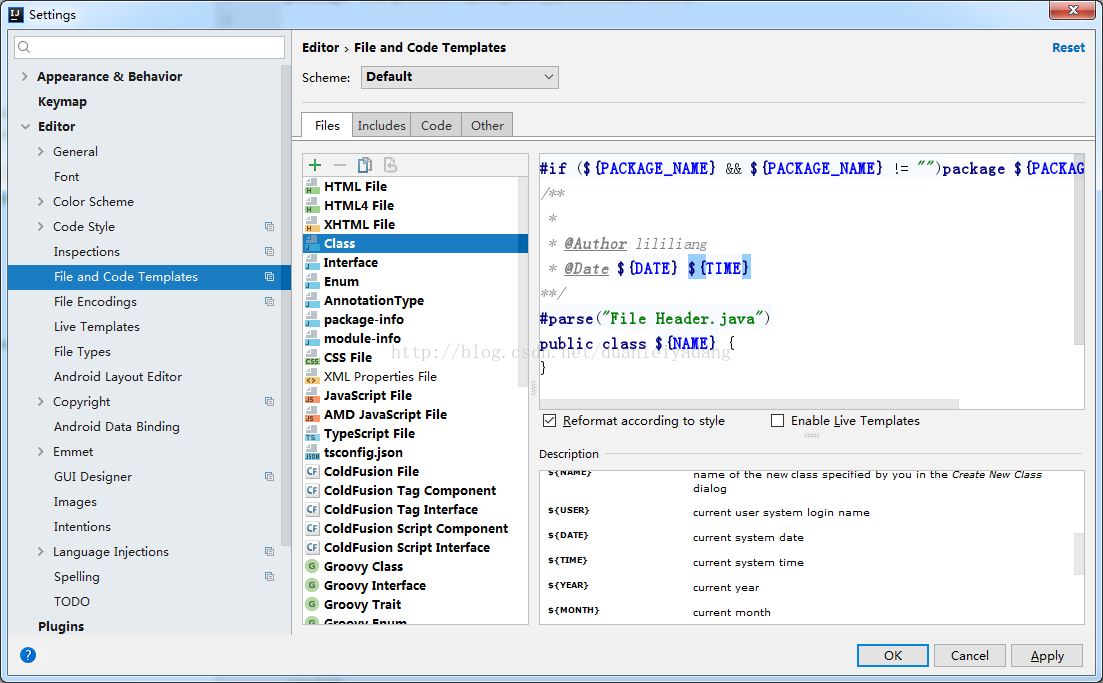The image size is (1103, 683).
Task: Click the template editor horizontal scrollbar
Action: click(749, 404)
